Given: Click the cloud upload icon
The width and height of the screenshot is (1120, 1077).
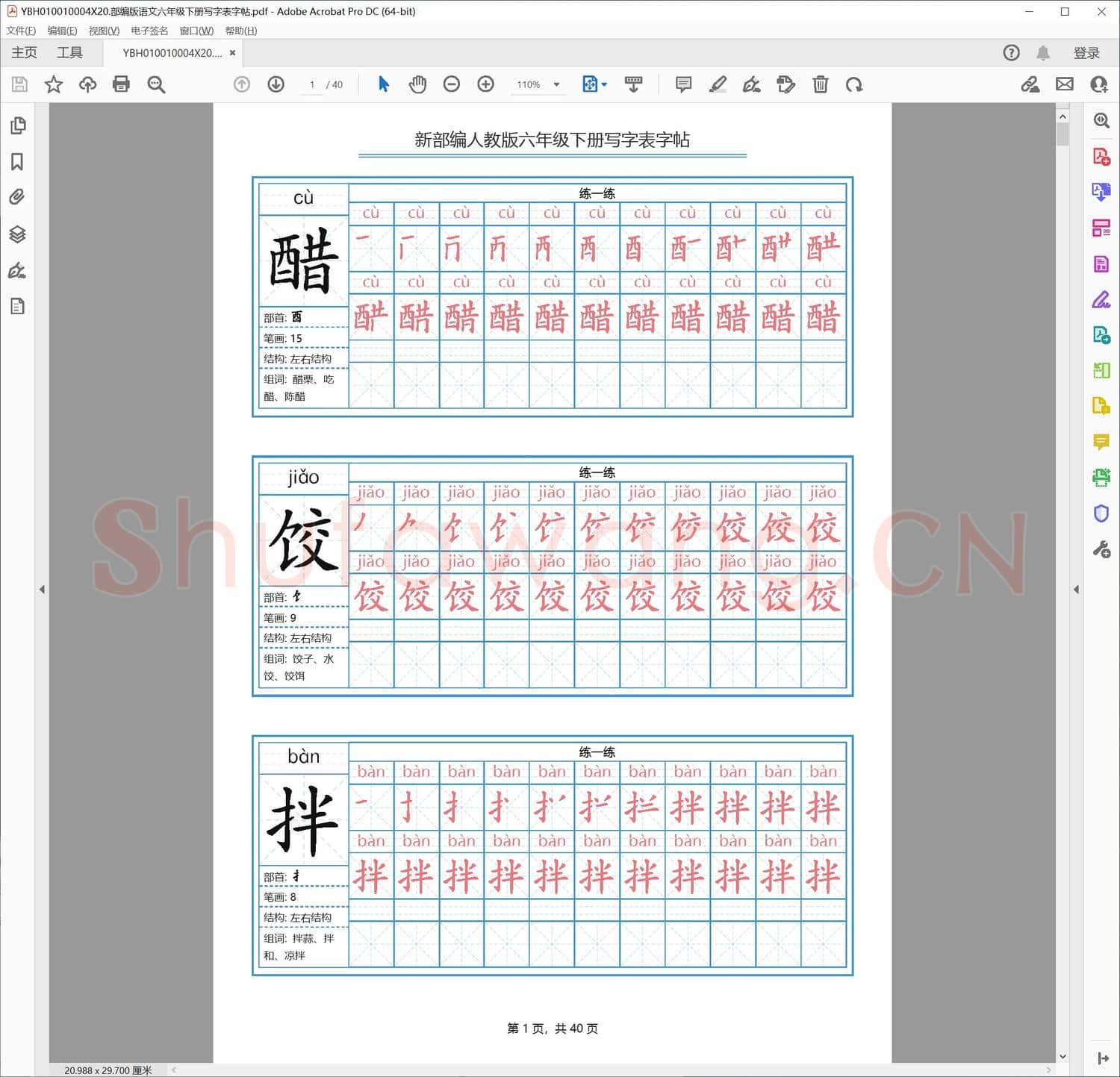Looking at the screenshot, I should 88,84.
